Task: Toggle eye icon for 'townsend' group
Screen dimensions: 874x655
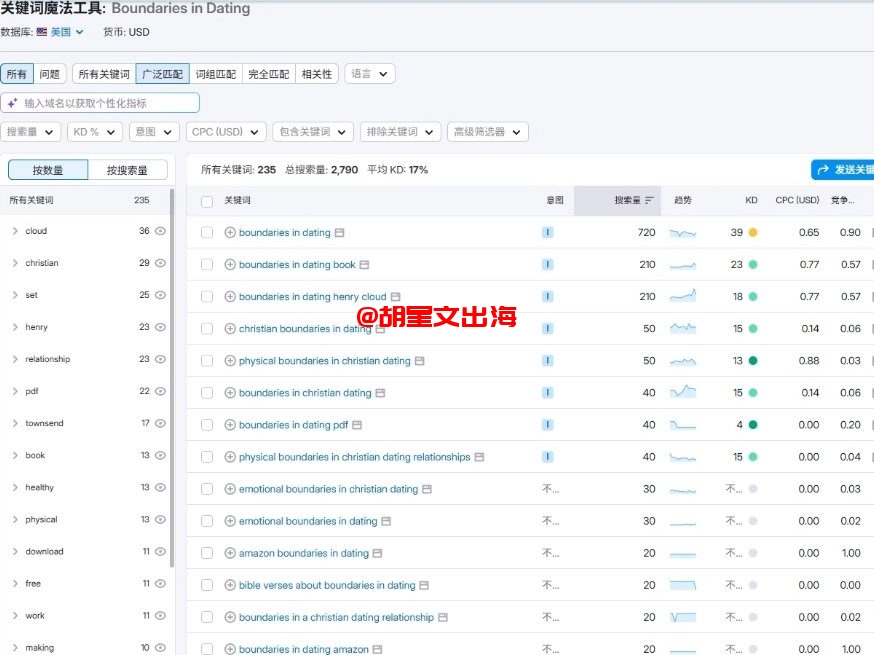Action: (x=161, y=423)
